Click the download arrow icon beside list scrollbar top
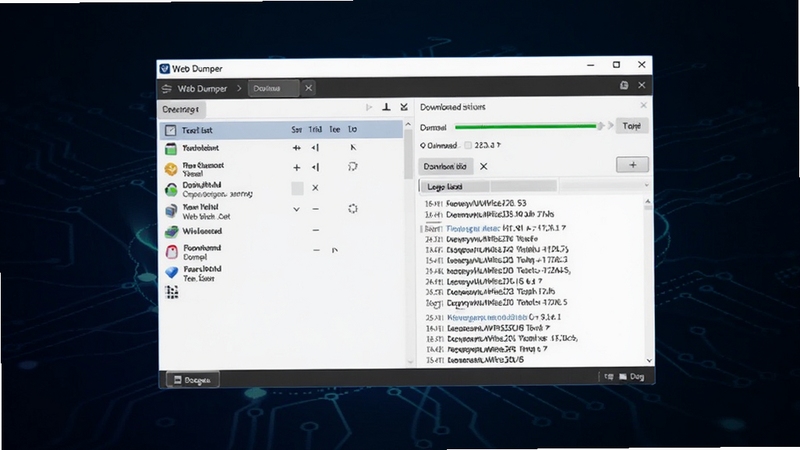Screen dimensions: 800x450 (x=404, y=107)
